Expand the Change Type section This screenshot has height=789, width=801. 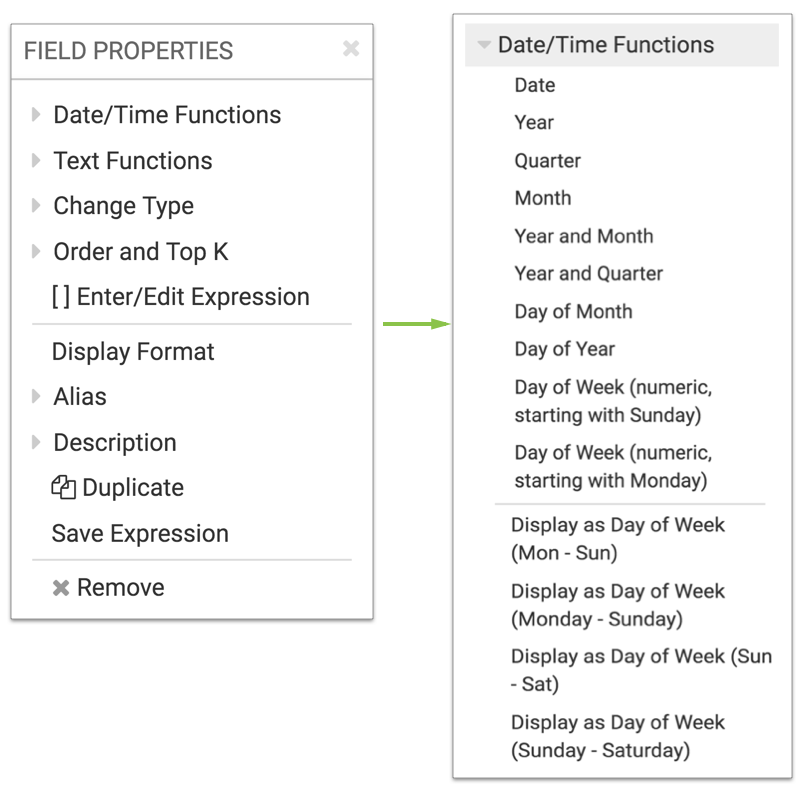37,206
